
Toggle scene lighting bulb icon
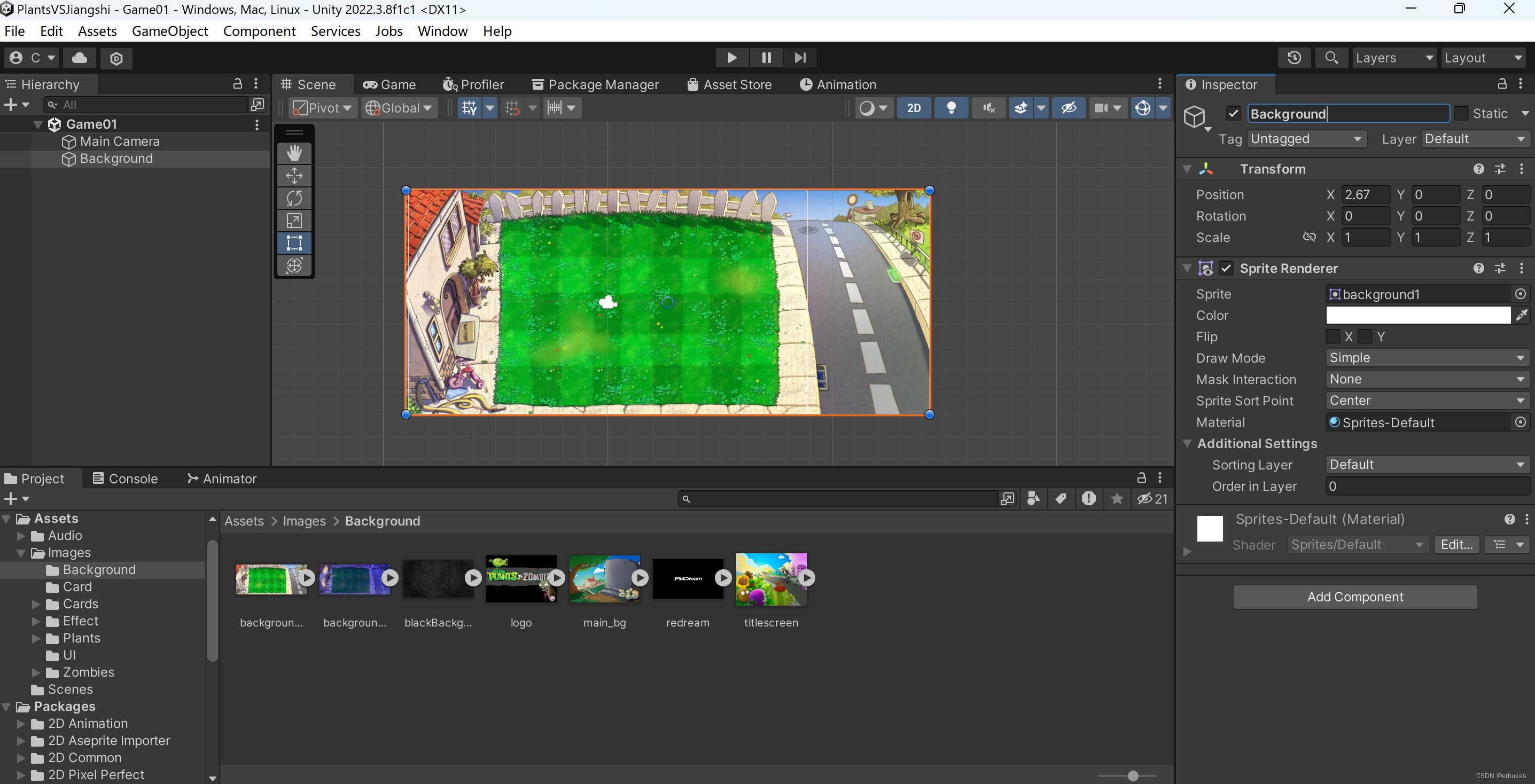point(951,108)
